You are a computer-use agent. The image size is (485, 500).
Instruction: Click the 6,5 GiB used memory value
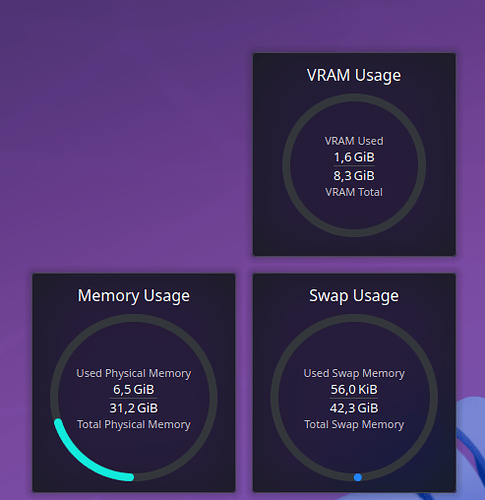click(x=134, y=389)
